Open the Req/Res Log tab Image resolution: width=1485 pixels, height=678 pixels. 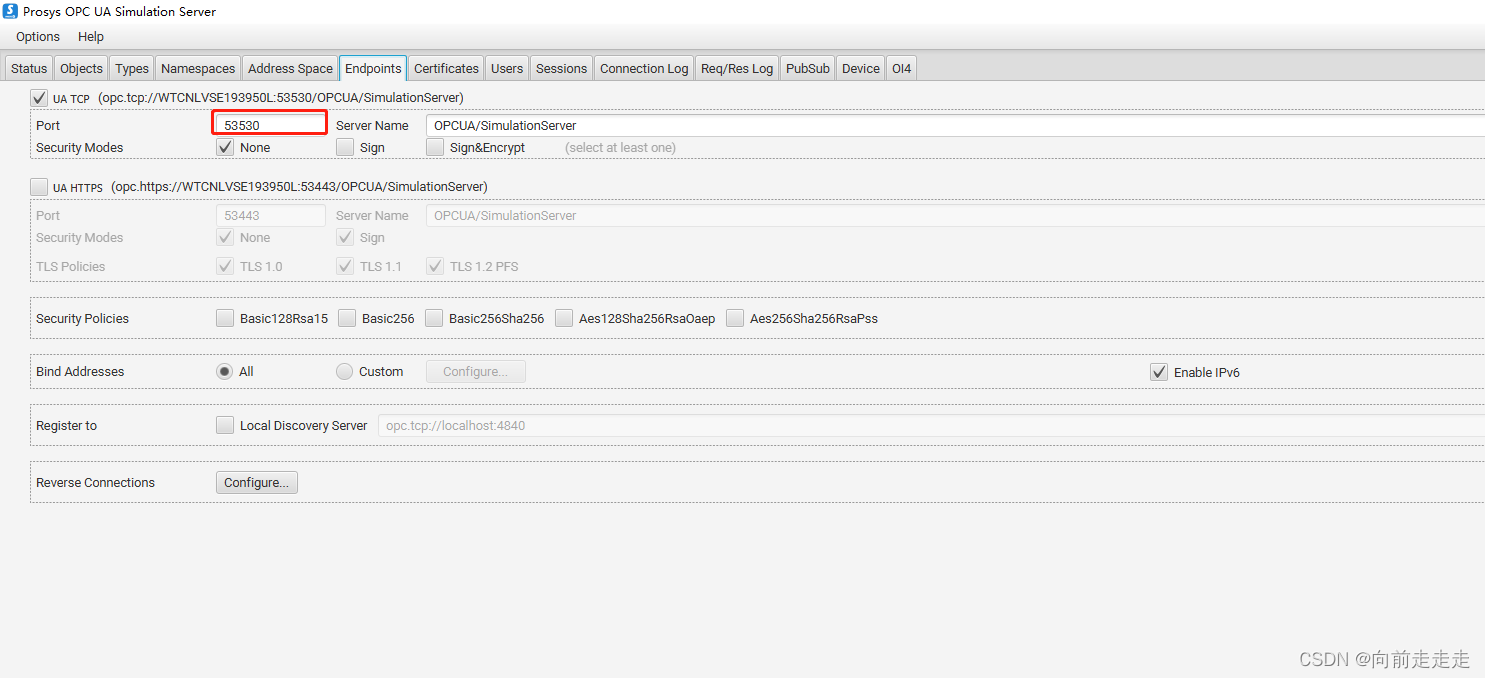tap(737, 68)
